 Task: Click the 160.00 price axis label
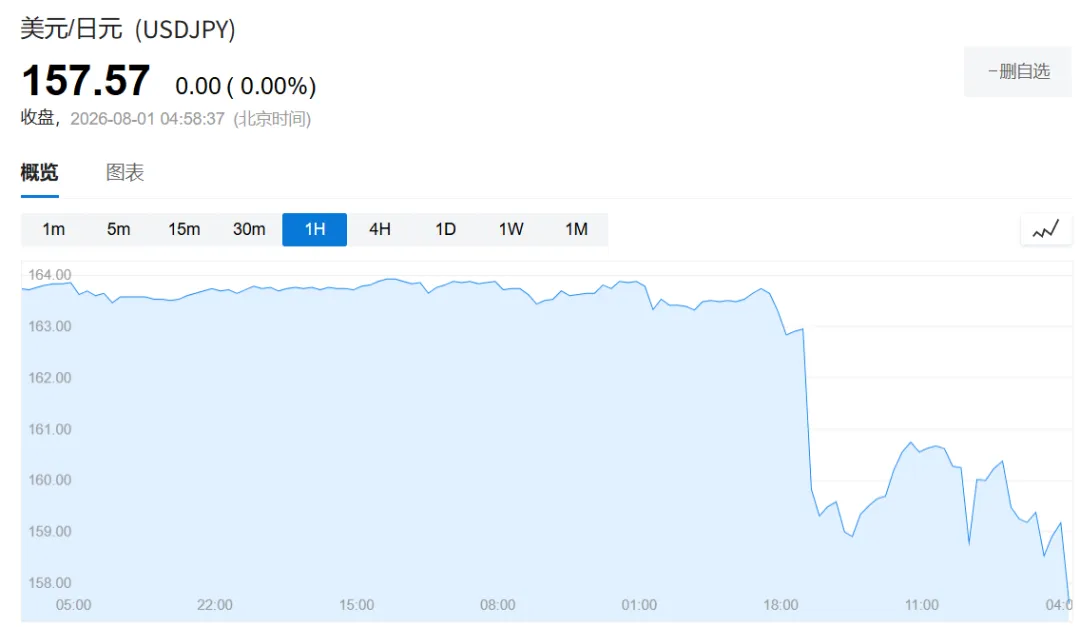point(50,480)
